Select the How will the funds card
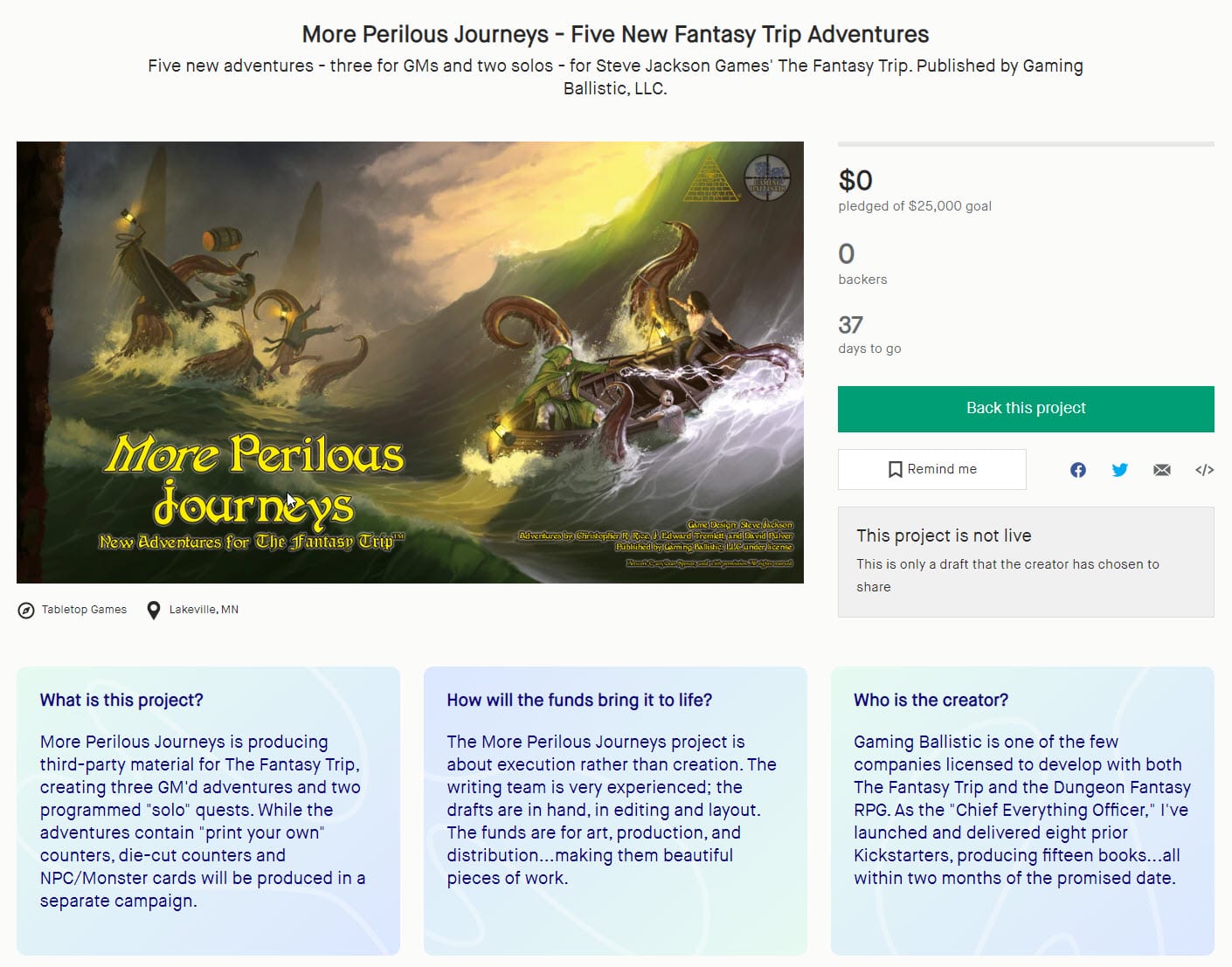1232x967 pixels. pos(615,811)
